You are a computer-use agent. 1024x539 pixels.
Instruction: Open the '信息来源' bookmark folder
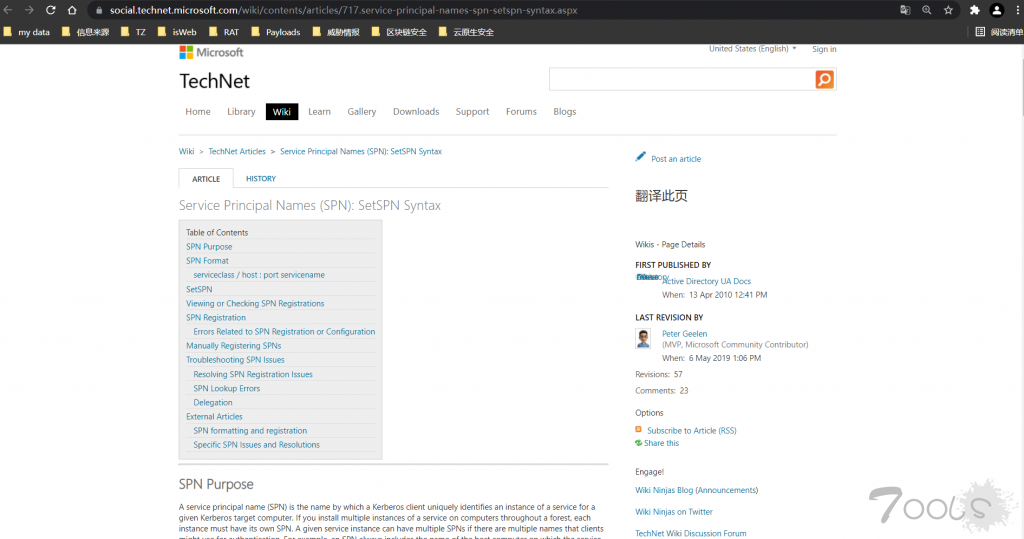86,32
